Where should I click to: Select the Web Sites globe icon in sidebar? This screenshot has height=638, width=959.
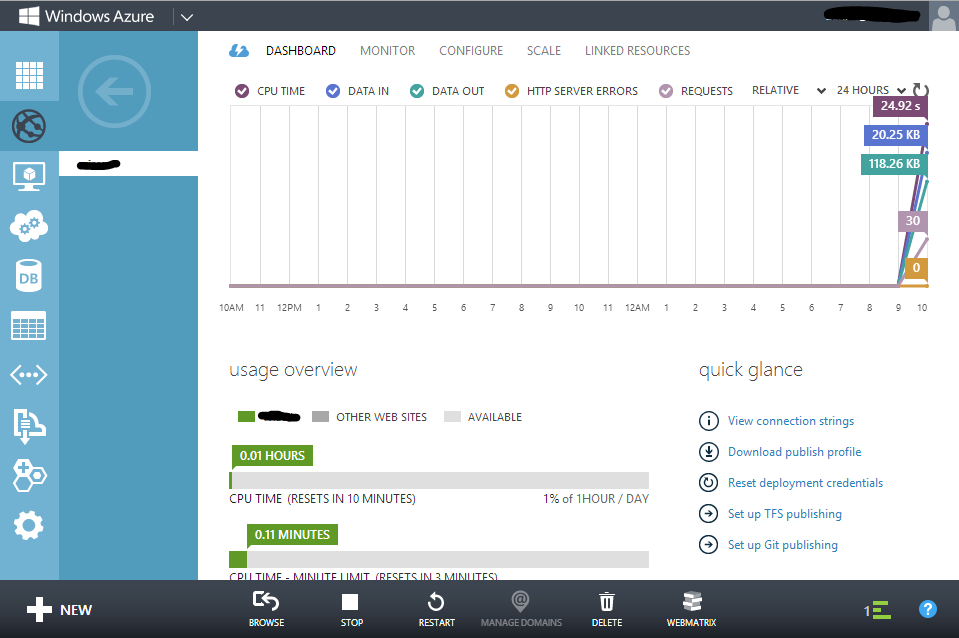click(29, 126)
